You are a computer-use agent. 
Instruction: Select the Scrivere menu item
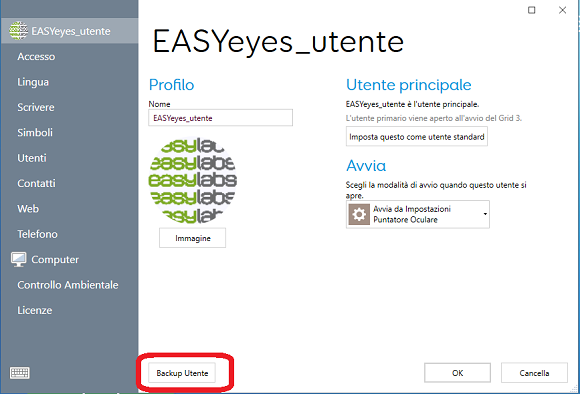36,107
